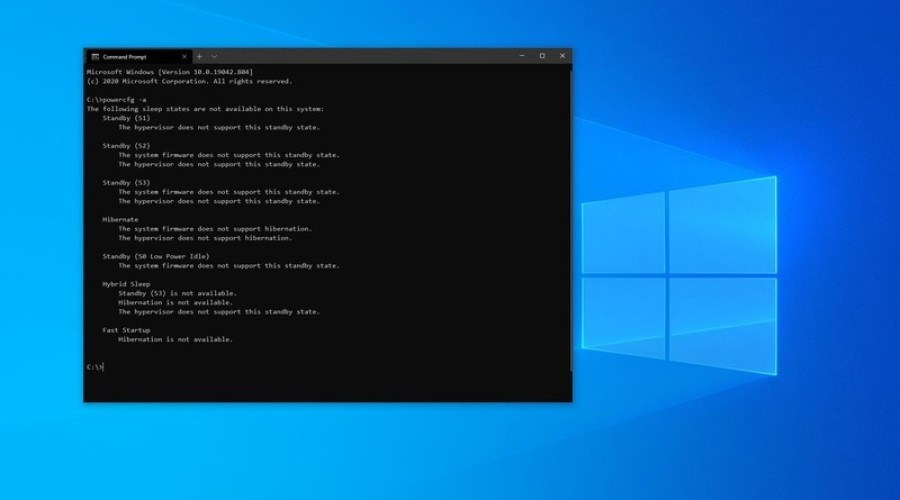Expand the new tab profile dropdown arrow

pyautogui.click(x=214, y=57)
